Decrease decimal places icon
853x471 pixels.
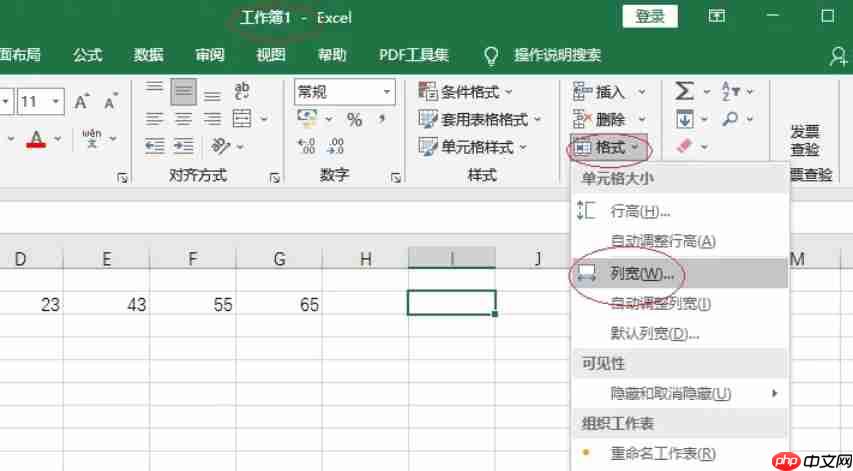pyautogui.click(x=335, y=145)
